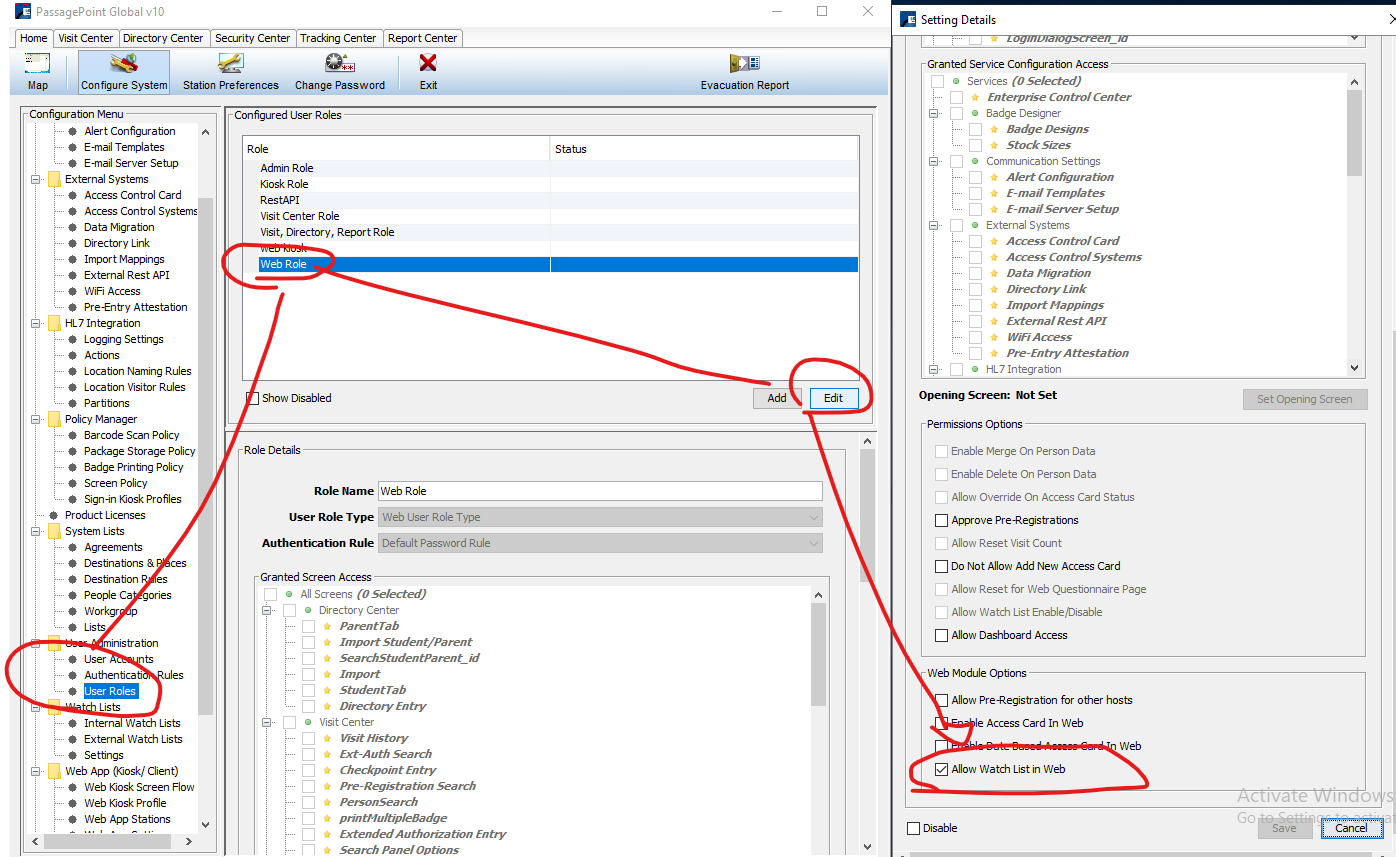Collapse External Systems node in Setting Details
This screenshot has height=857, width=1396.
935,225
